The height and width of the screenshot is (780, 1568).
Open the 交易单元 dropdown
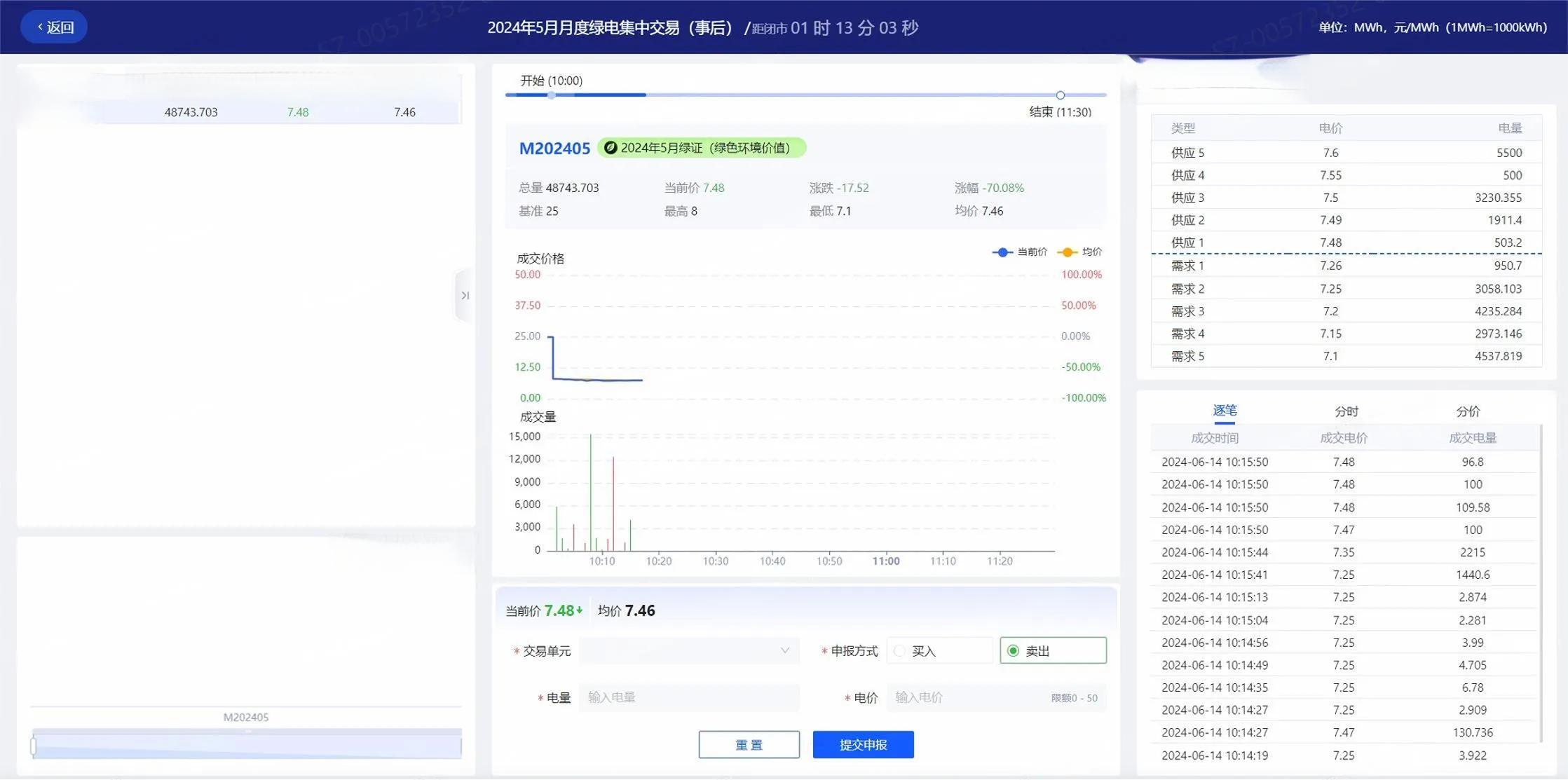pyautogui.click(x=688, y=651)
